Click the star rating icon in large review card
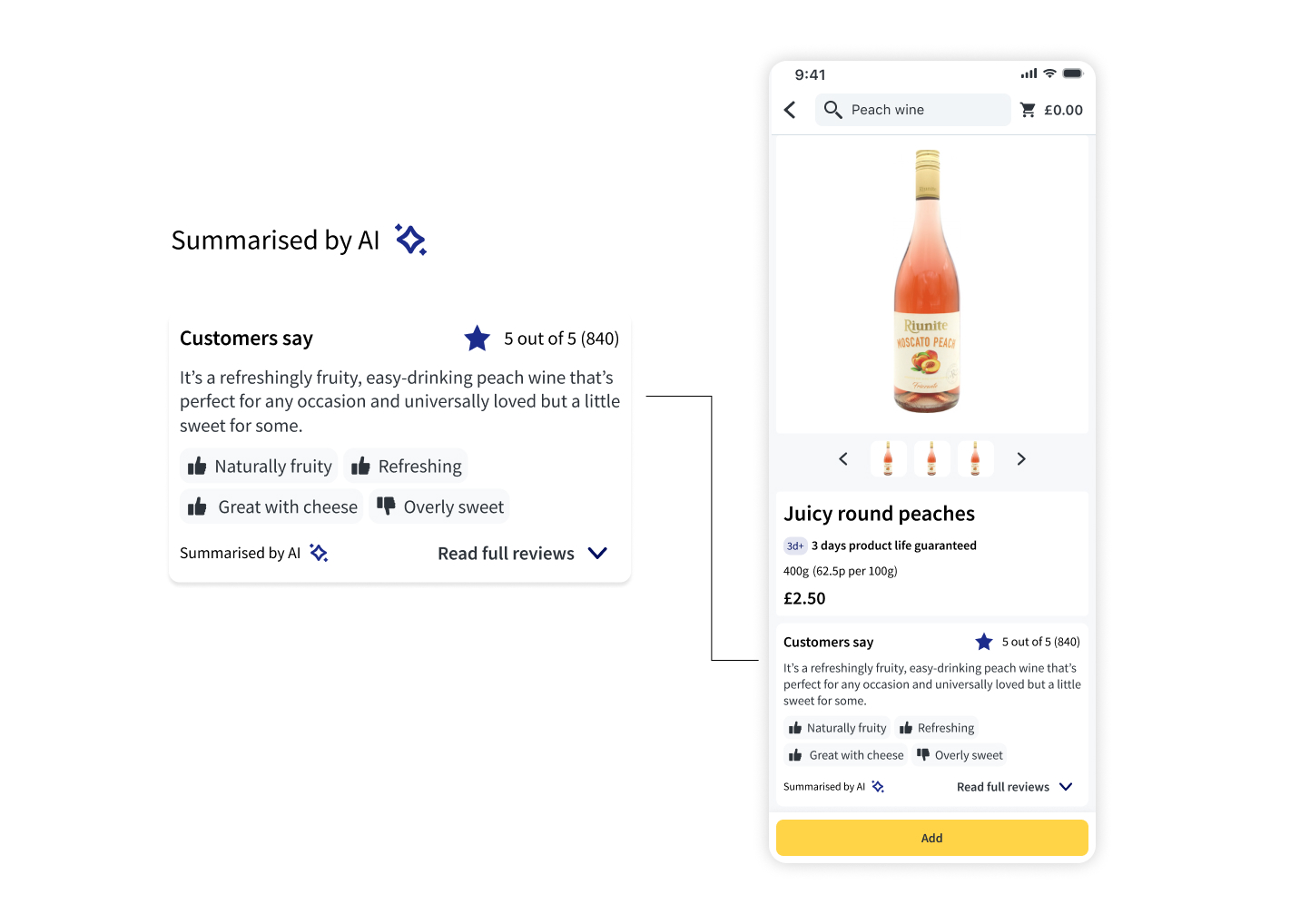 click(x=477, y=339)
